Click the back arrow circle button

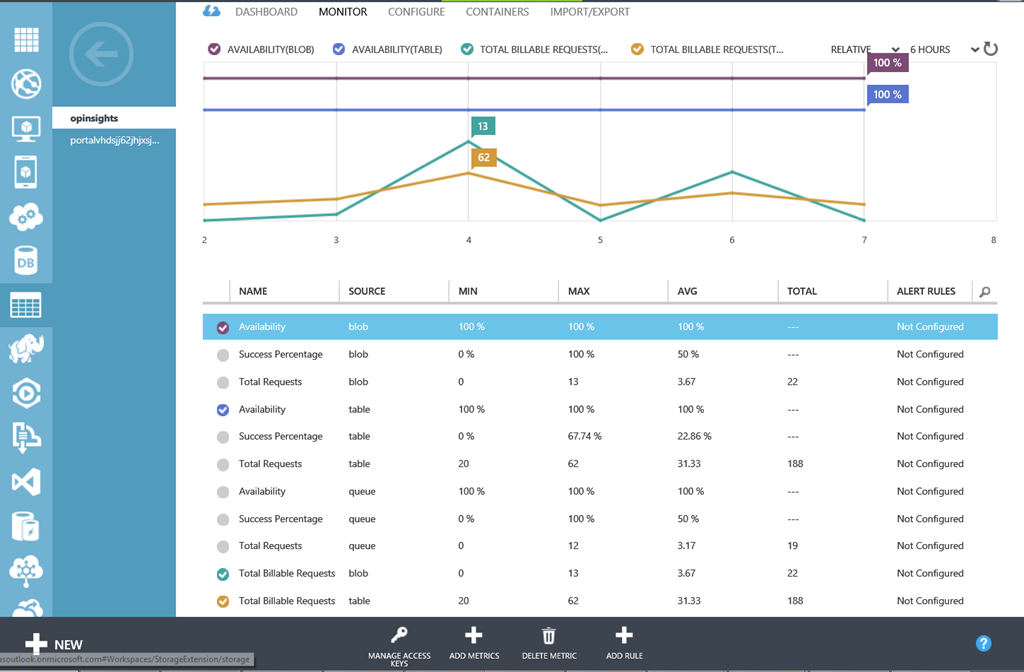pyautogui.click(x=101, y=54)
